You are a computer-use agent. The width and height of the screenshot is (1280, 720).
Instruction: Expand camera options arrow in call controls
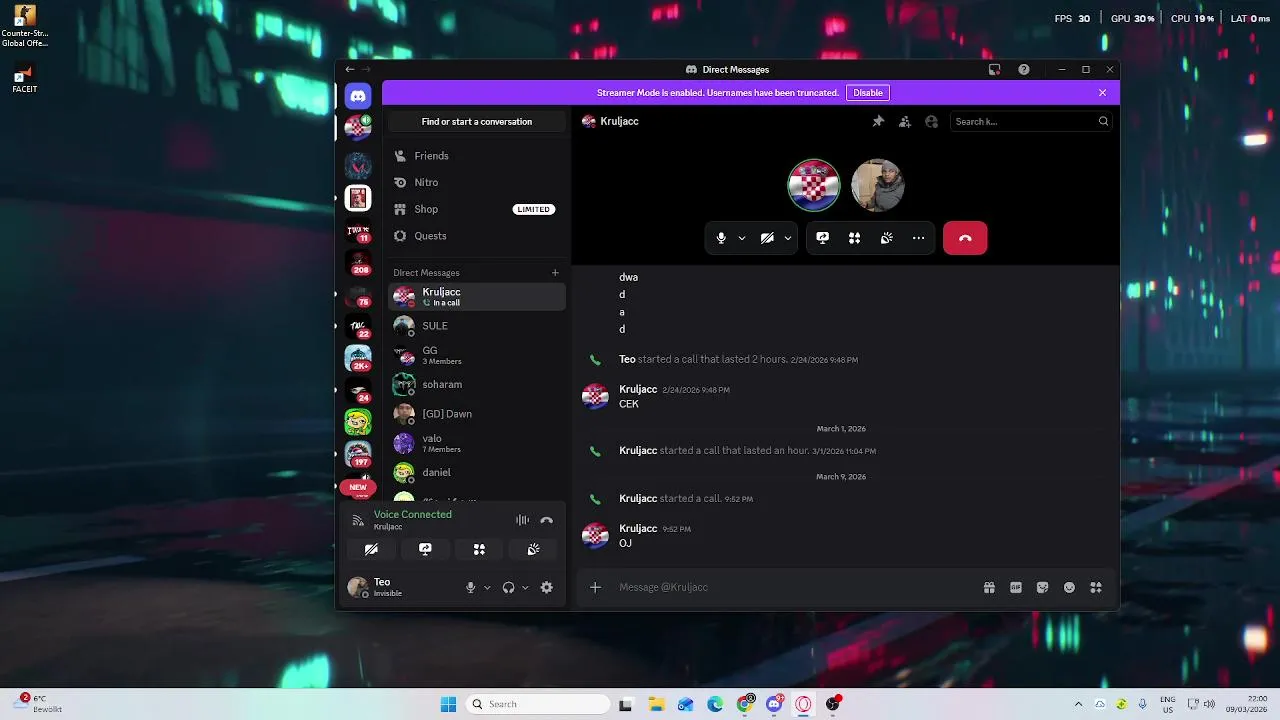[788, 238]
